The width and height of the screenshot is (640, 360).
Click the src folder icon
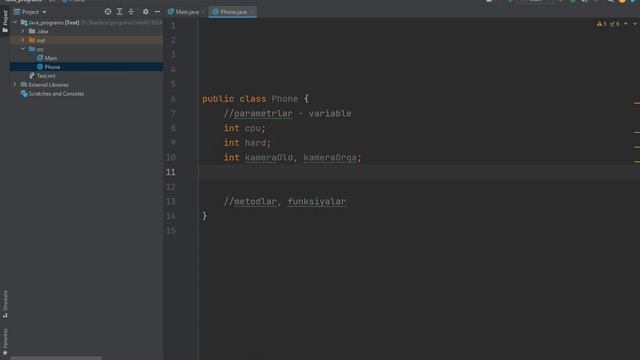[32, 49]
